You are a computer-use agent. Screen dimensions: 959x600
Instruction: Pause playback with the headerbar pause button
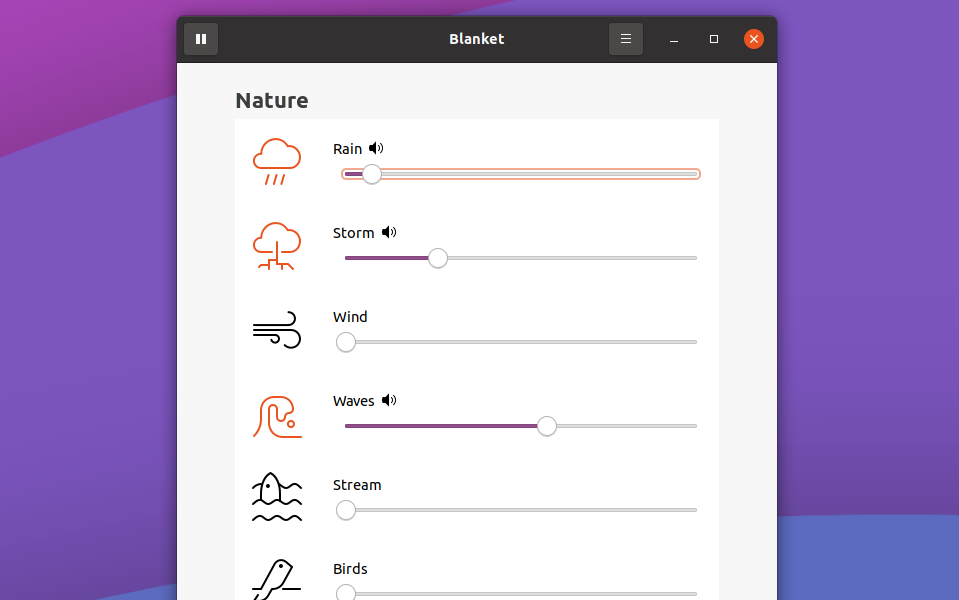point(201,39)
